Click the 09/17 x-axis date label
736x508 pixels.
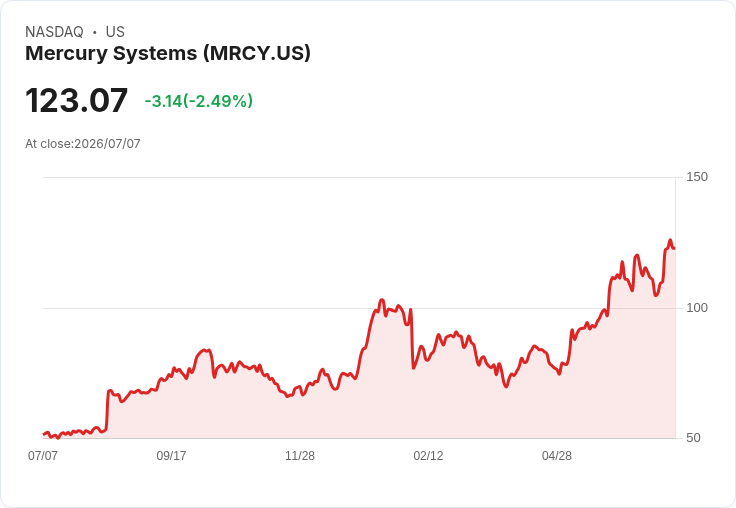[x=171, y=455]
